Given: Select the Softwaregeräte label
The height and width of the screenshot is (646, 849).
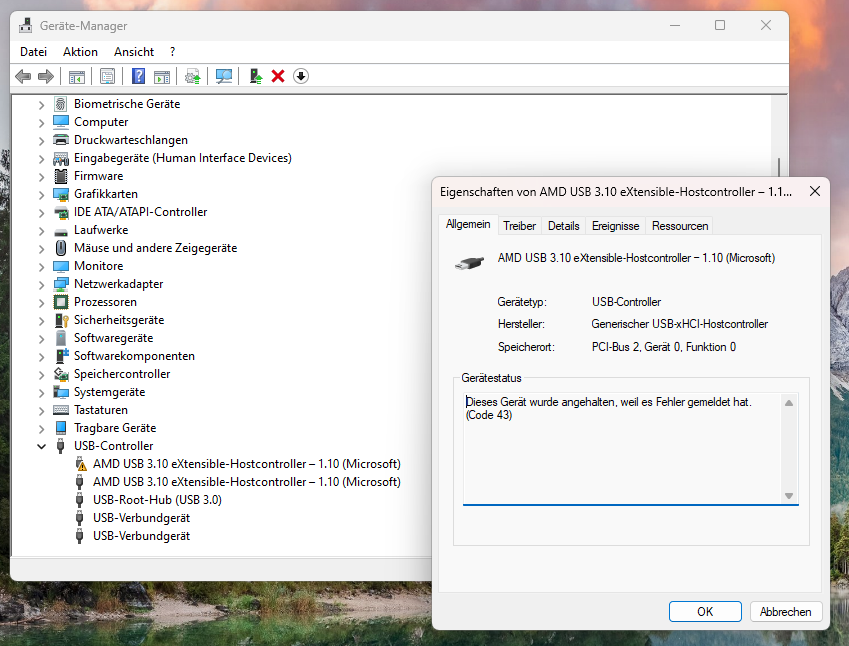Looking at the screenshot, I should pos(113,338).
